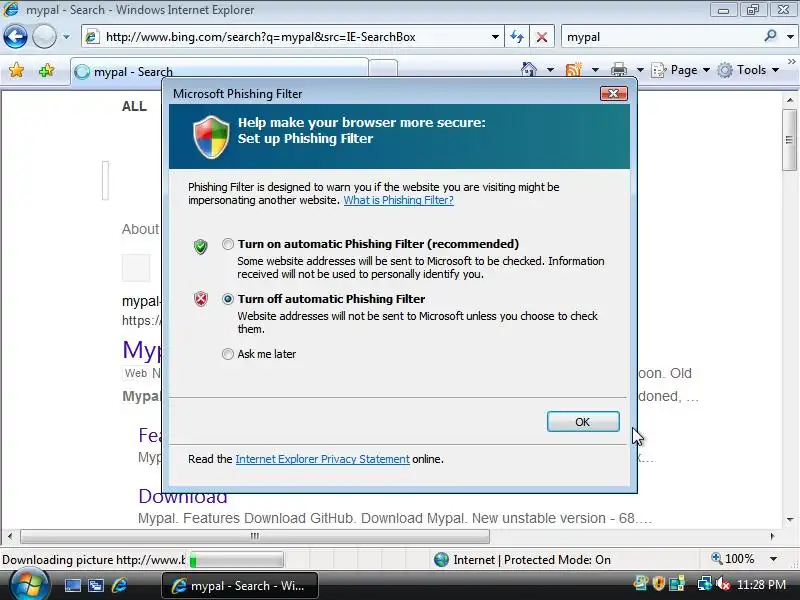The height and width of the screenshot is (600, 800).
Task: Expand the Print dropdown arrow
Action: coord(640,70)
